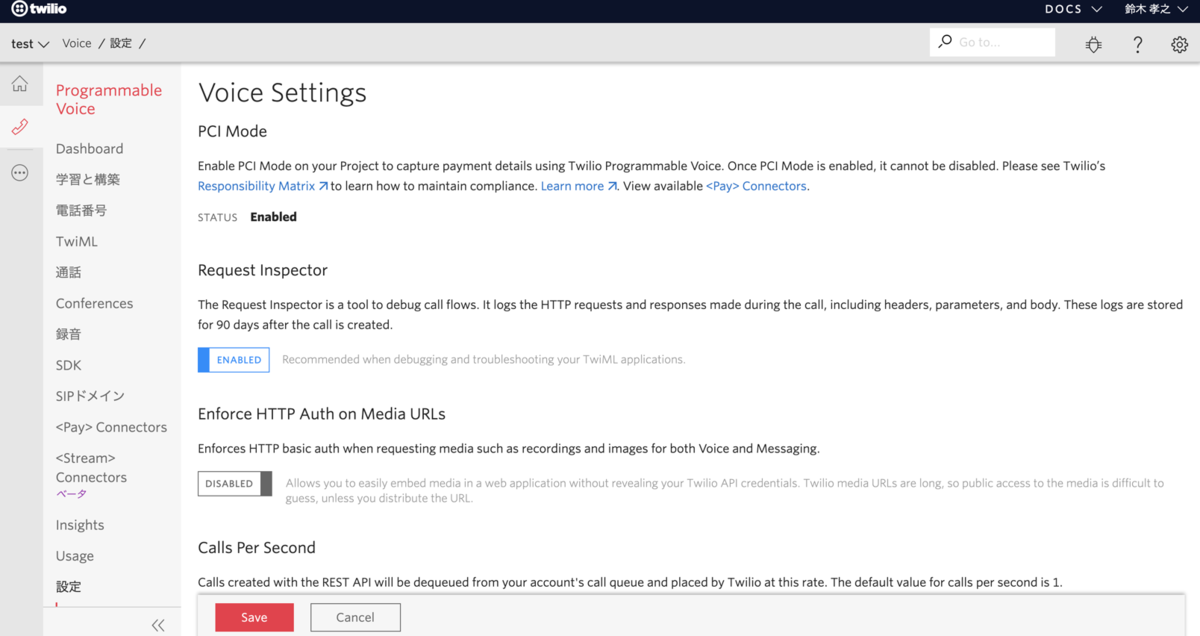The width and height of the screenshot is (1200, 636).
Task: Open the <Pay> Connectors link in PCI text
Action: pos(756,186)
